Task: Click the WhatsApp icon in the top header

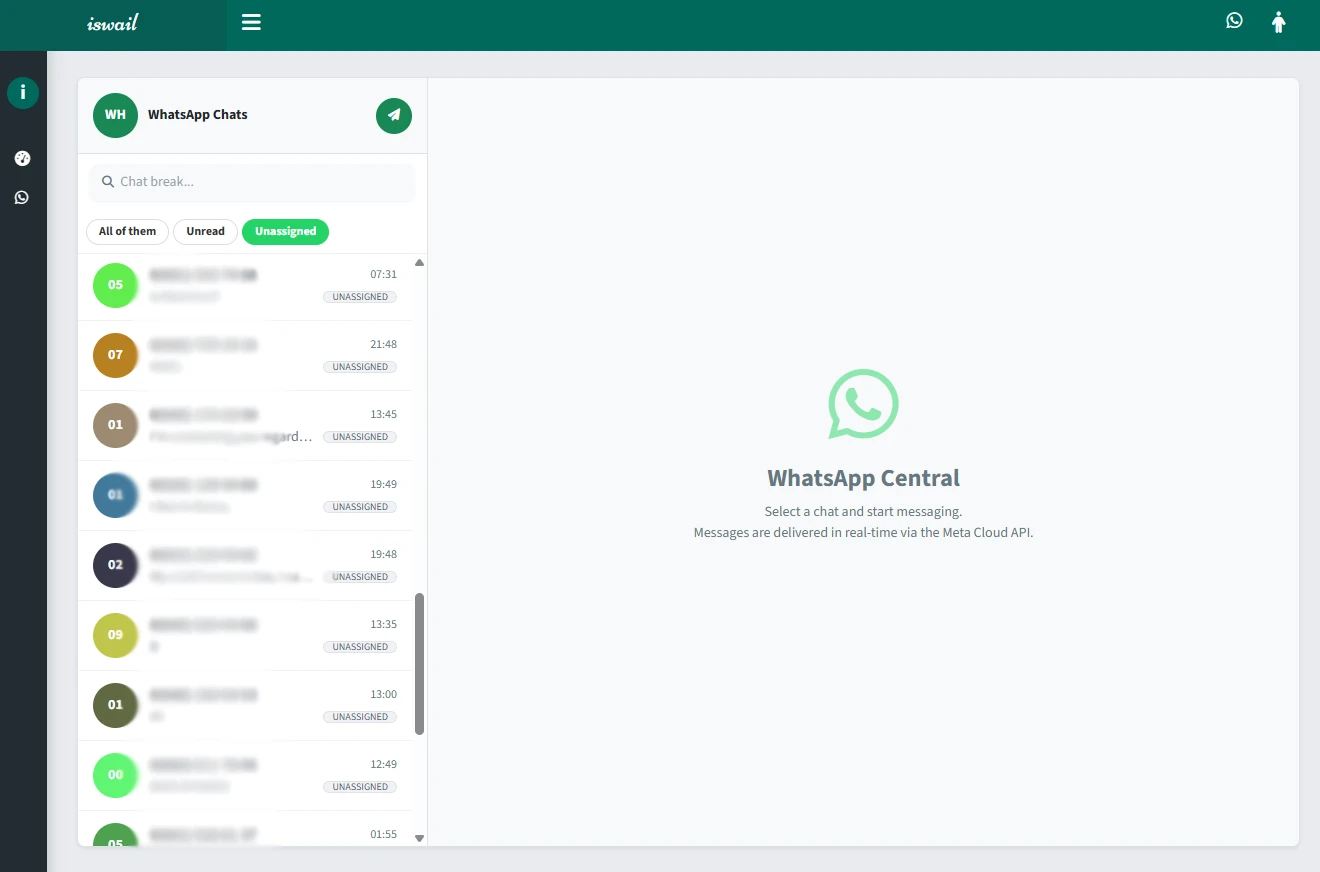Action: point(1234,20)
